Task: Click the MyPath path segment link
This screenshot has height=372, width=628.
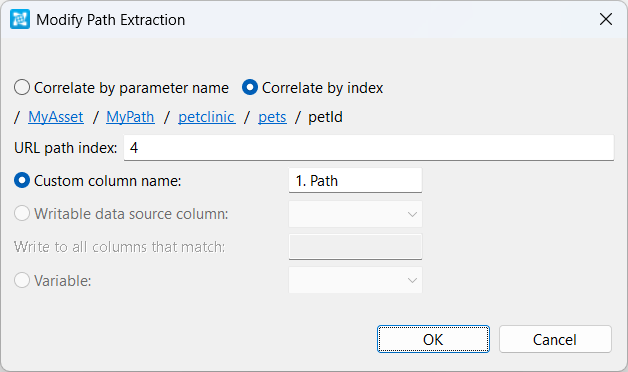Action: coord(130,117)
